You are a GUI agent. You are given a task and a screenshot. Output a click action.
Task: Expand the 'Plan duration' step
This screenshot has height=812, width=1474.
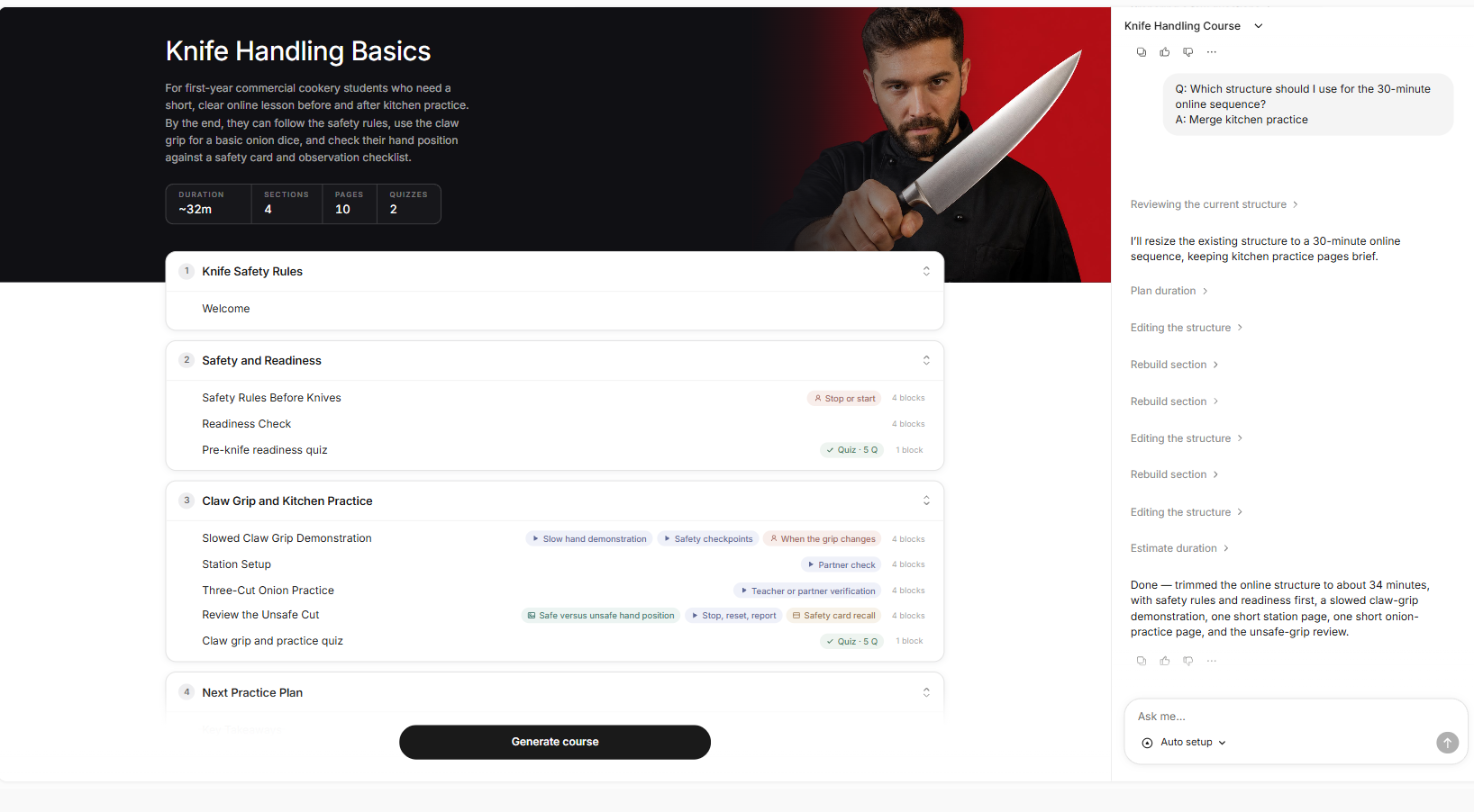click(1169, 291)
